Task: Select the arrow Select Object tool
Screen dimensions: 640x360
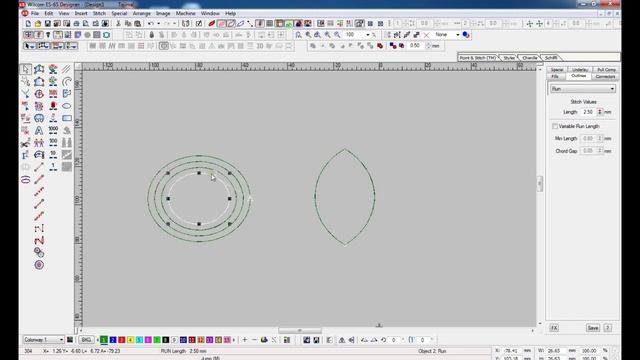Action: pos(25,69)
